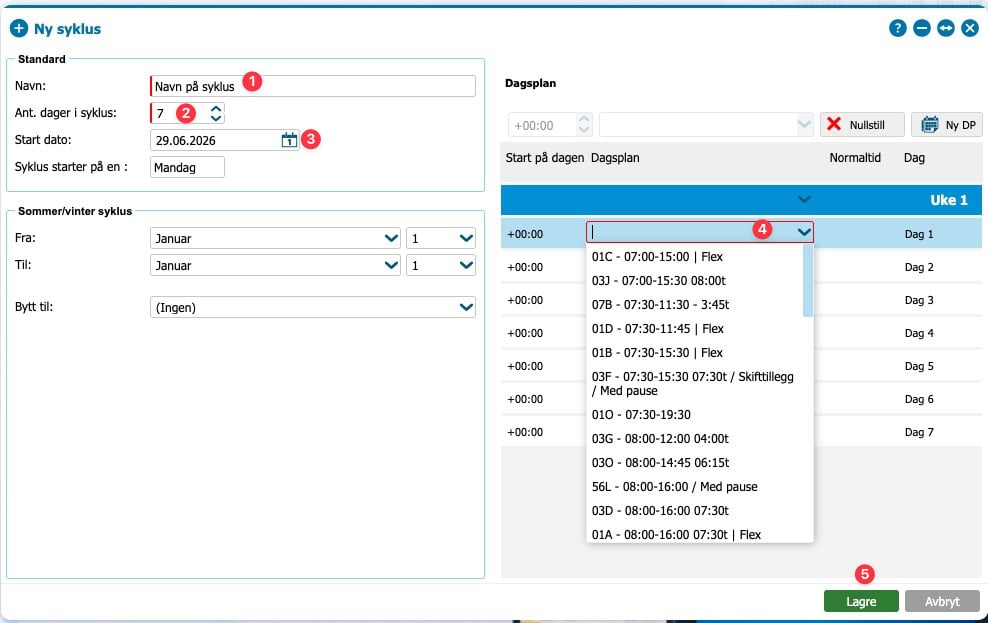Open the Til month dropdown
This screenshot has height=623, width=988.
tap(275, 265)
